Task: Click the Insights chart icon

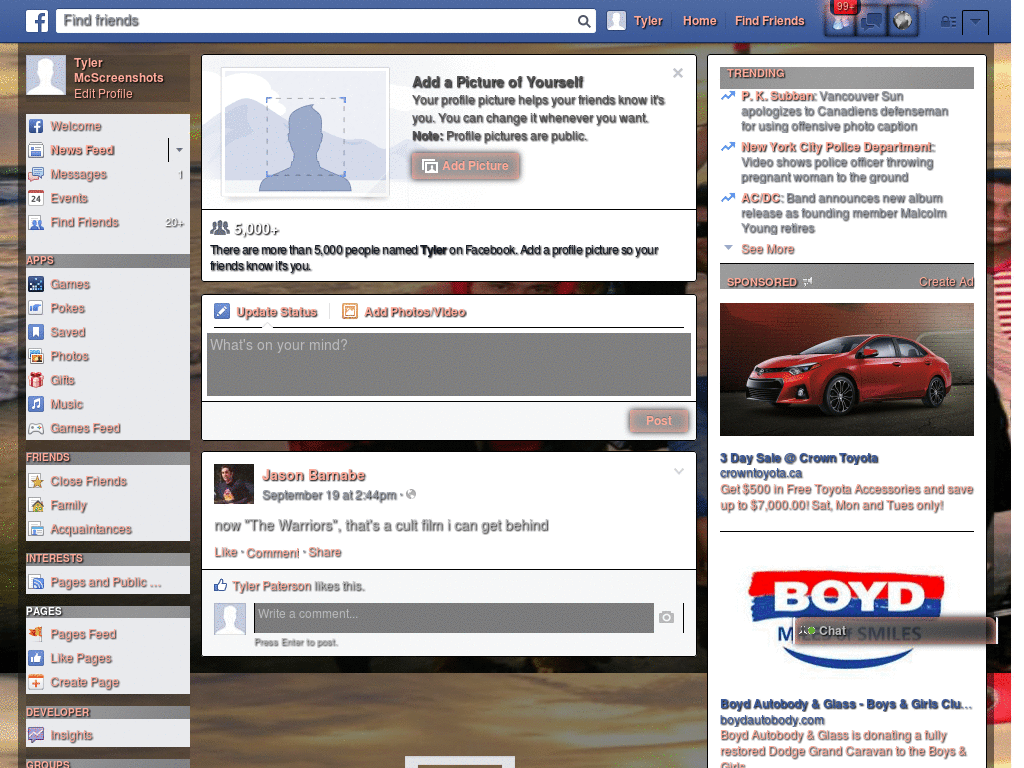Action: pos(36,735)
